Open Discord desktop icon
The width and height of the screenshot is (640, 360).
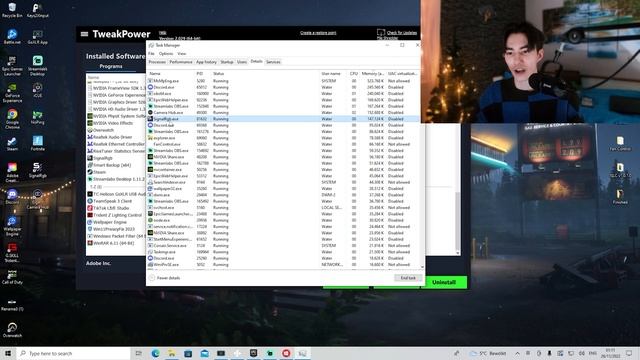(x=12, y=197)
